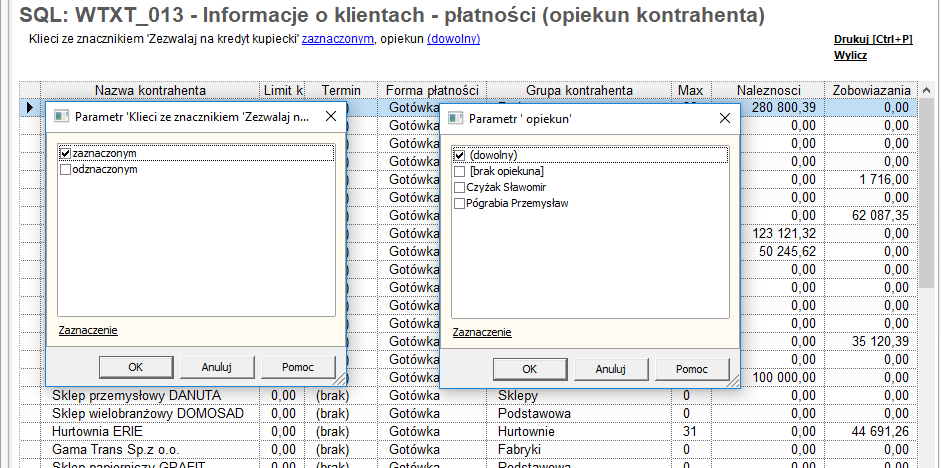Click the Zobowiazania value 1 716,00
Image resolution: width=941 pixels, height=468 pixels.
885,179
